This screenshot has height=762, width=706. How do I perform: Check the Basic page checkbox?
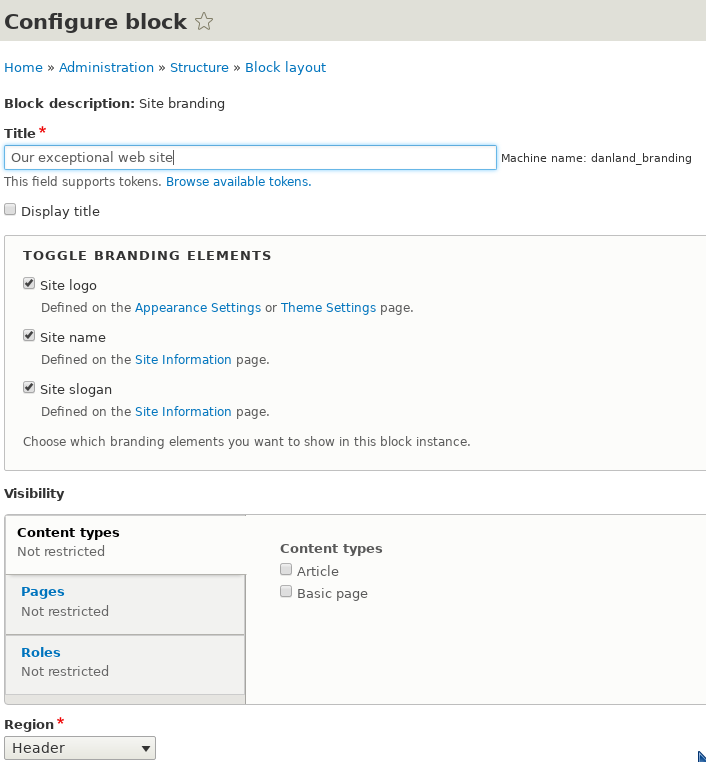[x=286, y=591]
